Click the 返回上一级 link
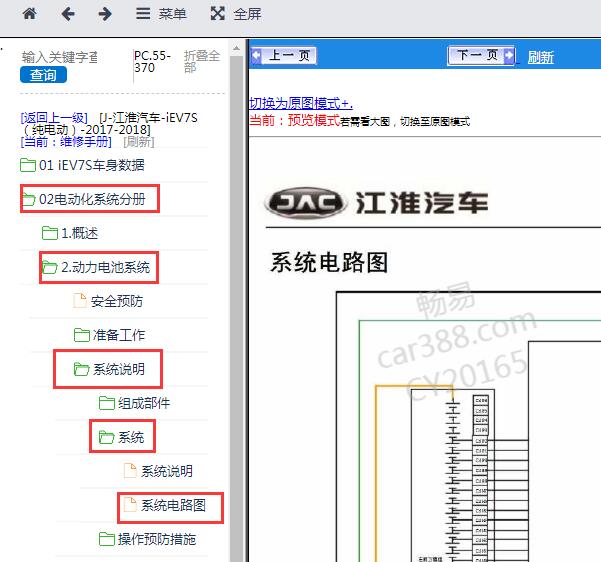 point(54,118)
